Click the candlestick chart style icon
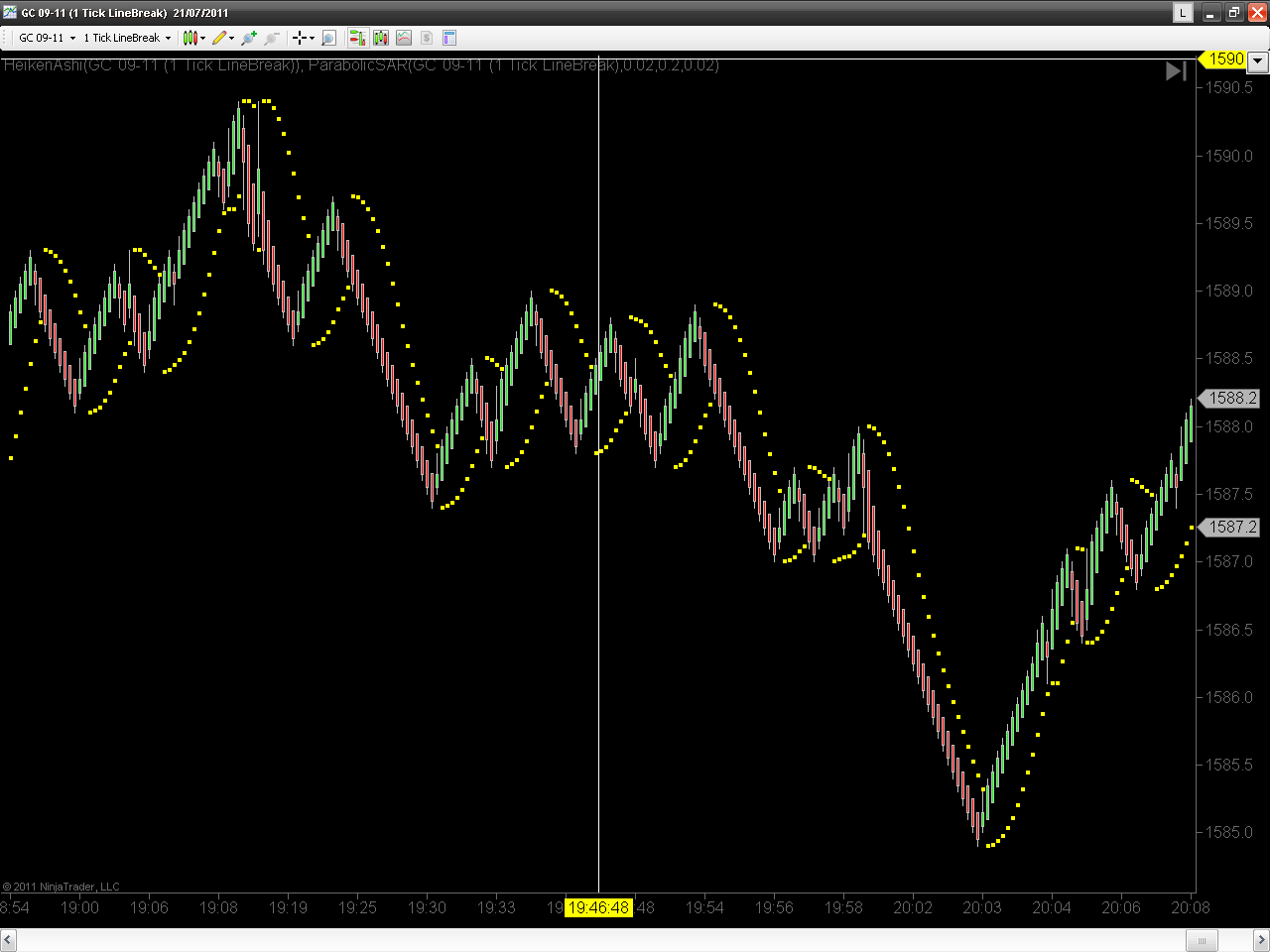The height and width of the screenshot is (952, 1270). [190, 38]
